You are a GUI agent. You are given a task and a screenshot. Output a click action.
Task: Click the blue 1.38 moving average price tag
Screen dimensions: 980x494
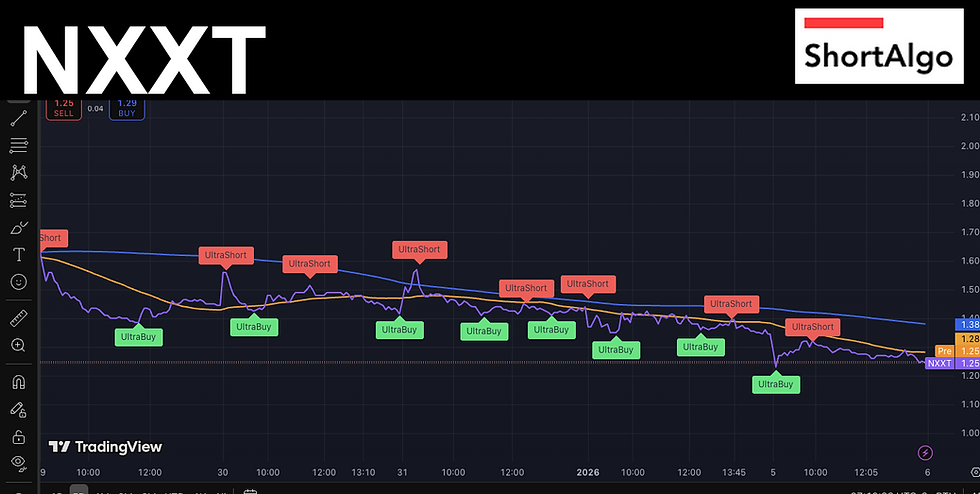tap(968, 325)
